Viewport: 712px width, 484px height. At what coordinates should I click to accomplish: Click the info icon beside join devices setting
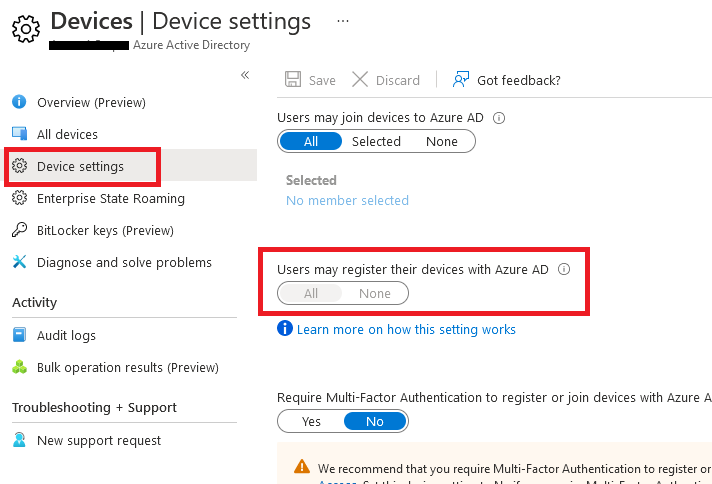click(499, 118)
